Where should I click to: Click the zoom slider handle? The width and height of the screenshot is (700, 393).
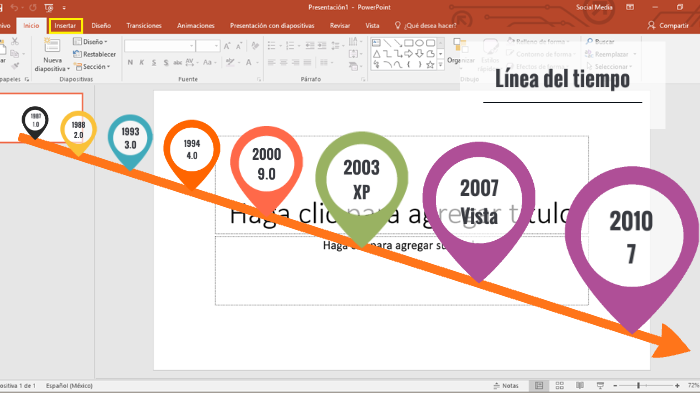[638, 385]
